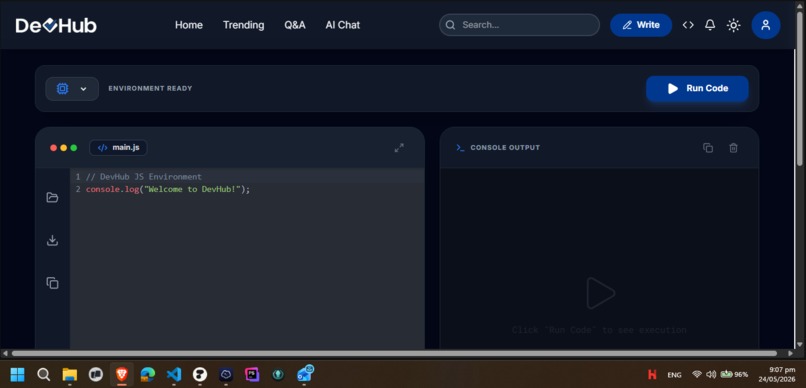Copy code icon in editor sidebar

tap(52, 283)
